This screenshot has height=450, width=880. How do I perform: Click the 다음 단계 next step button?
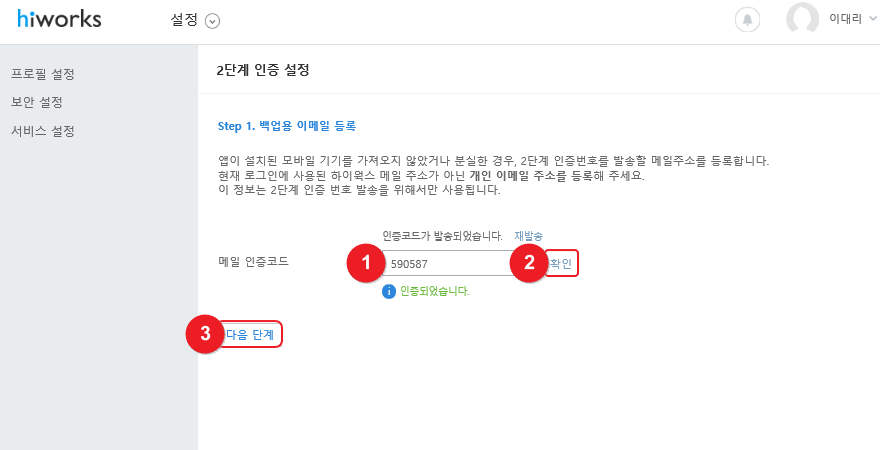tap(250, 335)
